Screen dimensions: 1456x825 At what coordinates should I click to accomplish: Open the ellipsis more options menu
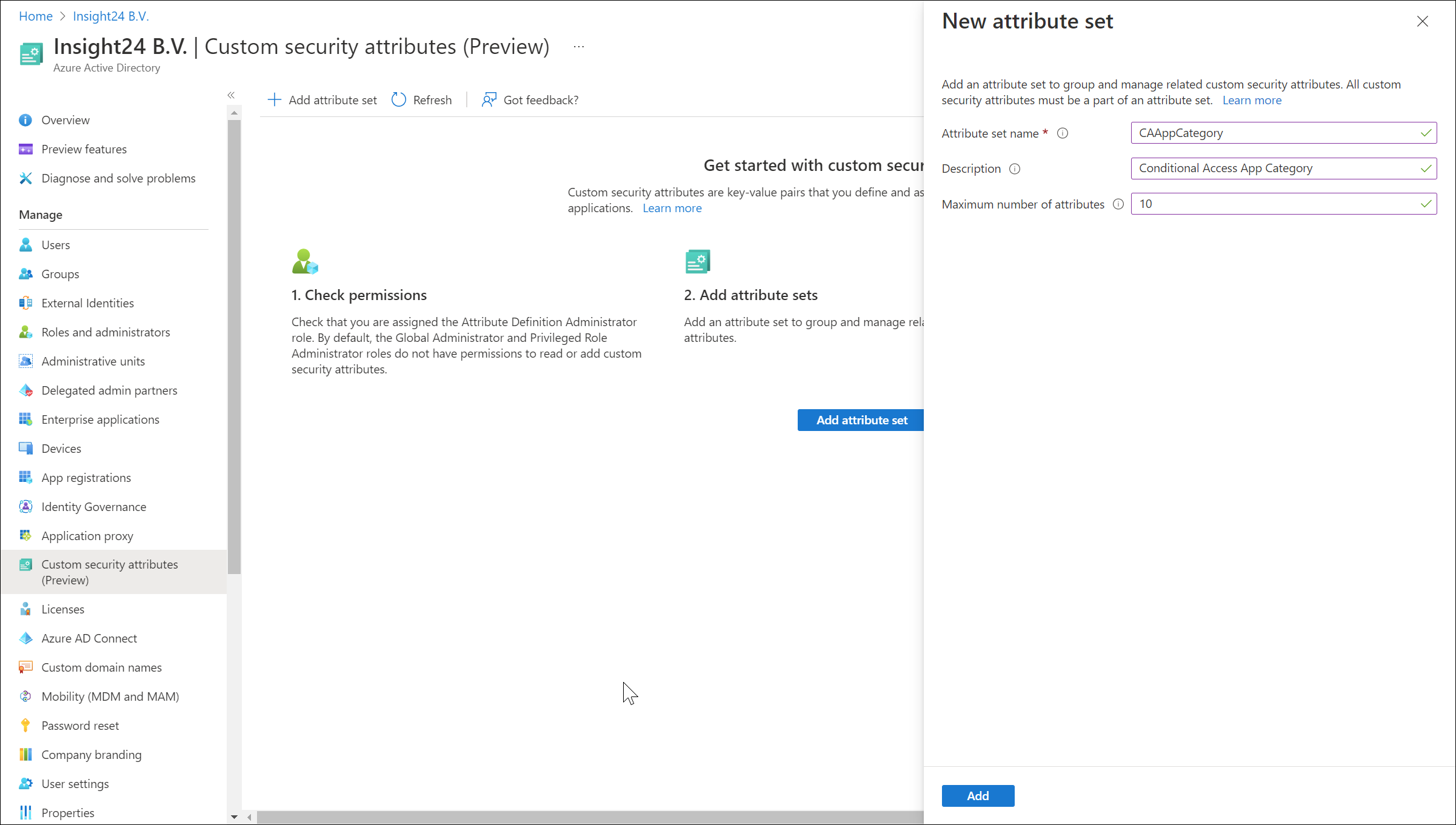579,47
